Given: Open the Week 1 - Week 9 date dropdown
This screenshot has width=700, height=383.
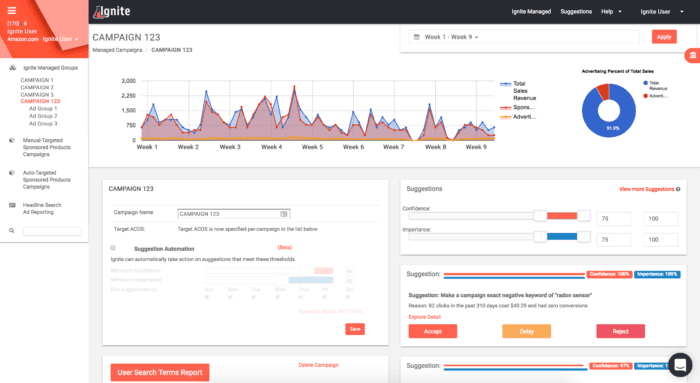Looking at the screenshot, I should (451, 37).
